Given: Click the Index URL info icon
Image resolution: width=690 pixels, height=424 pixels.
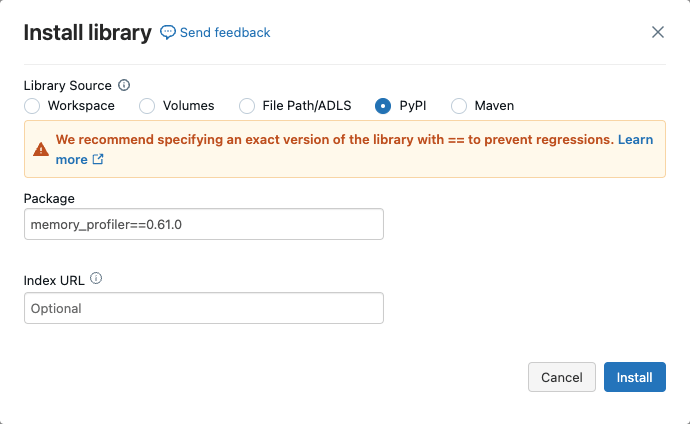Looking at the screenshot, I should (x=97, y=280).
